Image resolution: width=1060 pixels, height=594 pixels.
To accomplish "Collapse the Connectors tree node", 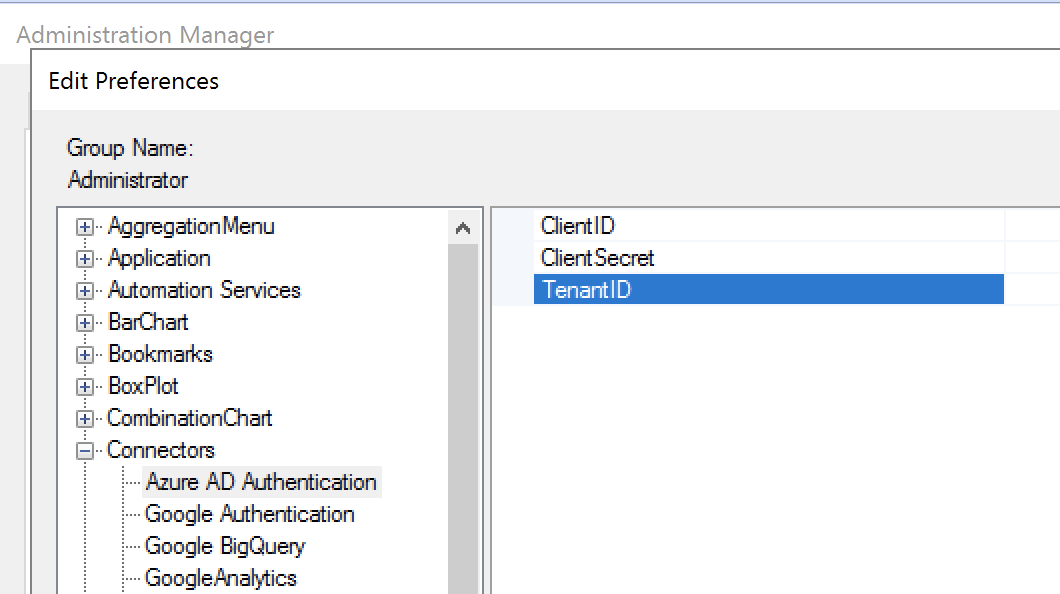I will tap(85, 451).
